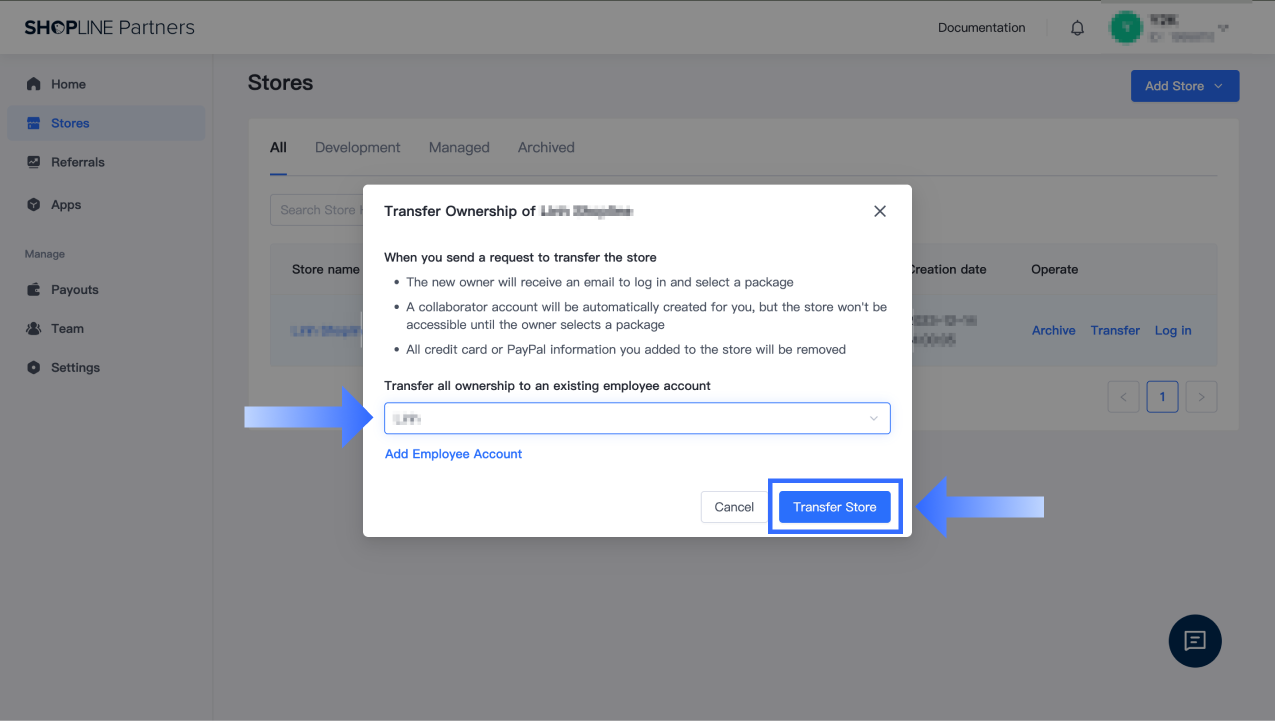
Task: Close the Transfer Ownership dialog
Action: coord(880,211)
